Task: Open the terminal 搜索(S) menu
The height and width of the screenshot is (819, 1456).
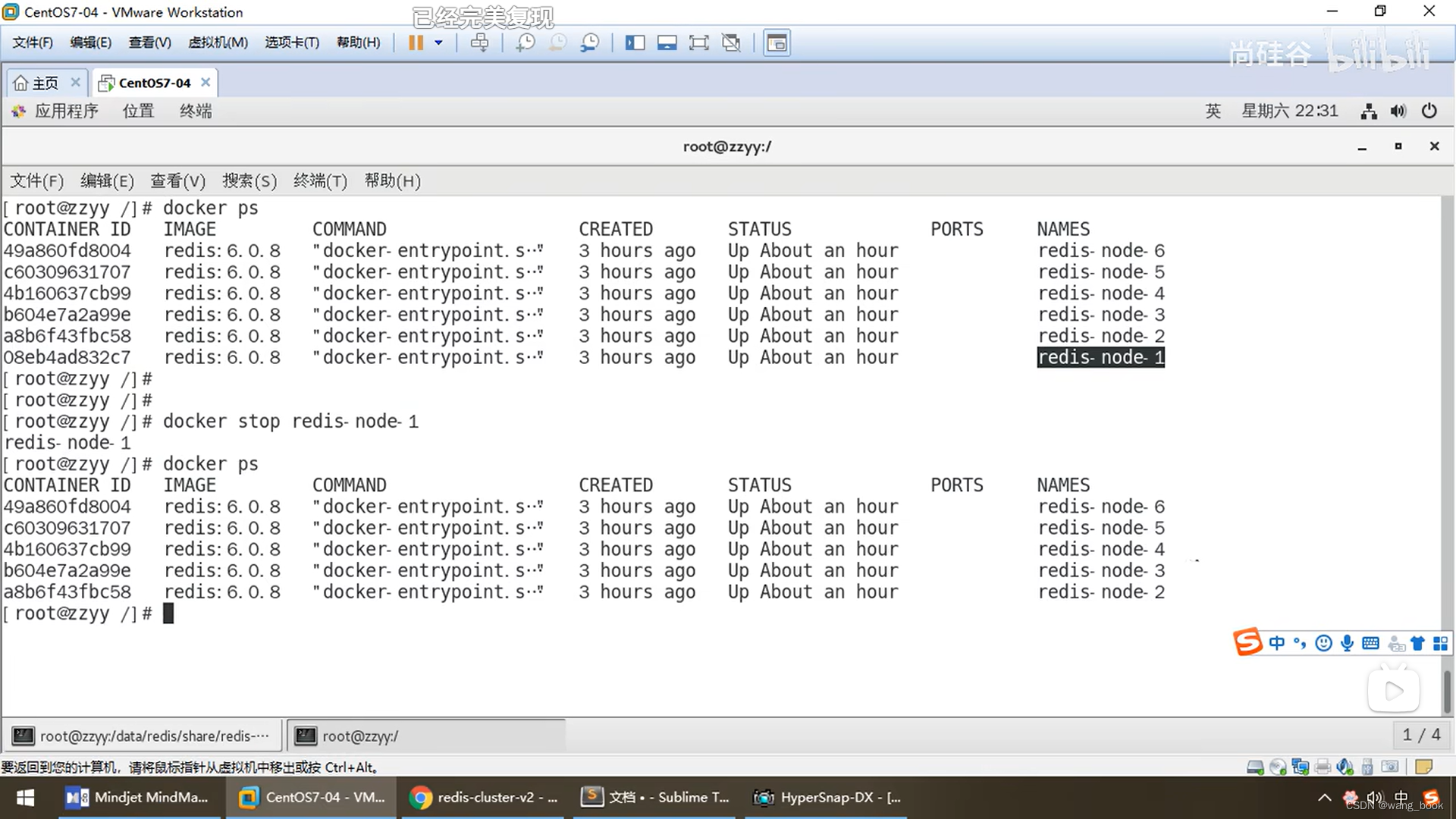Action: pos(249,180)
